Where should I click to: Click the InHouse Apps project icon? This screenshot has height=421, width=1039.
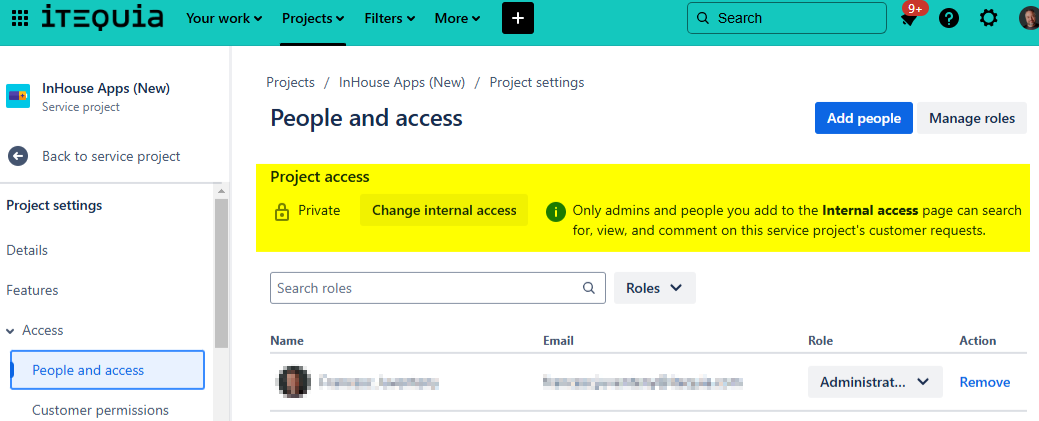(18, 96)
